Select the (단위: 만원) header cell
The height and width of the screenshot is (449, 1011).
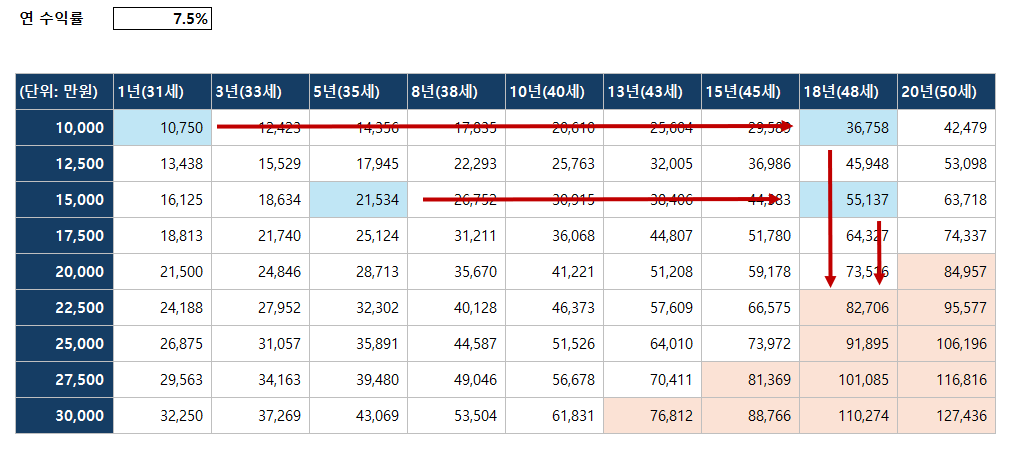64,92
